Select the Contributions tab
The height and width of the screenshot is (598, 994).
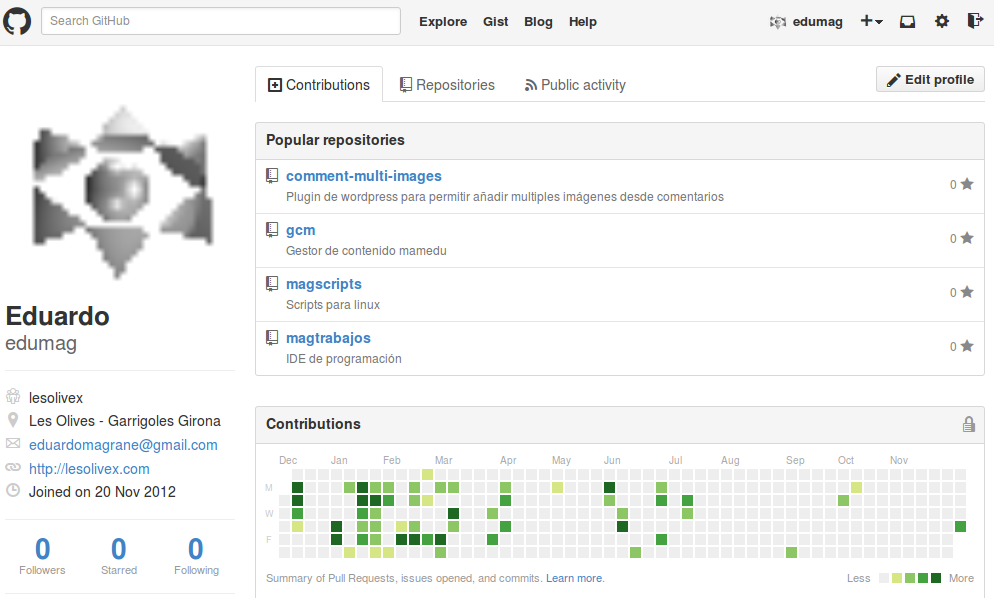point(318,85)
